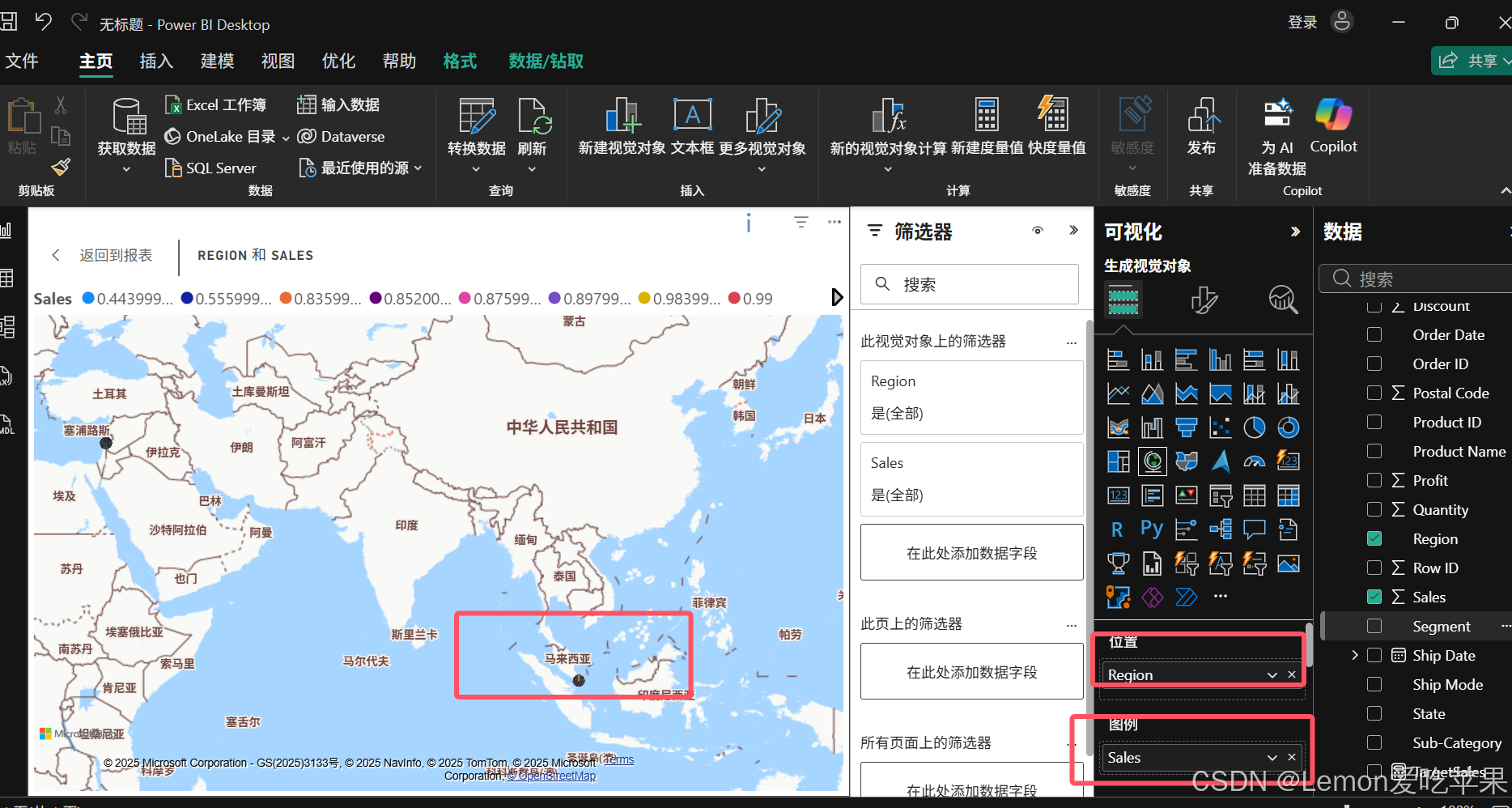Select the treemap visual

click(x=1118, y=461)
